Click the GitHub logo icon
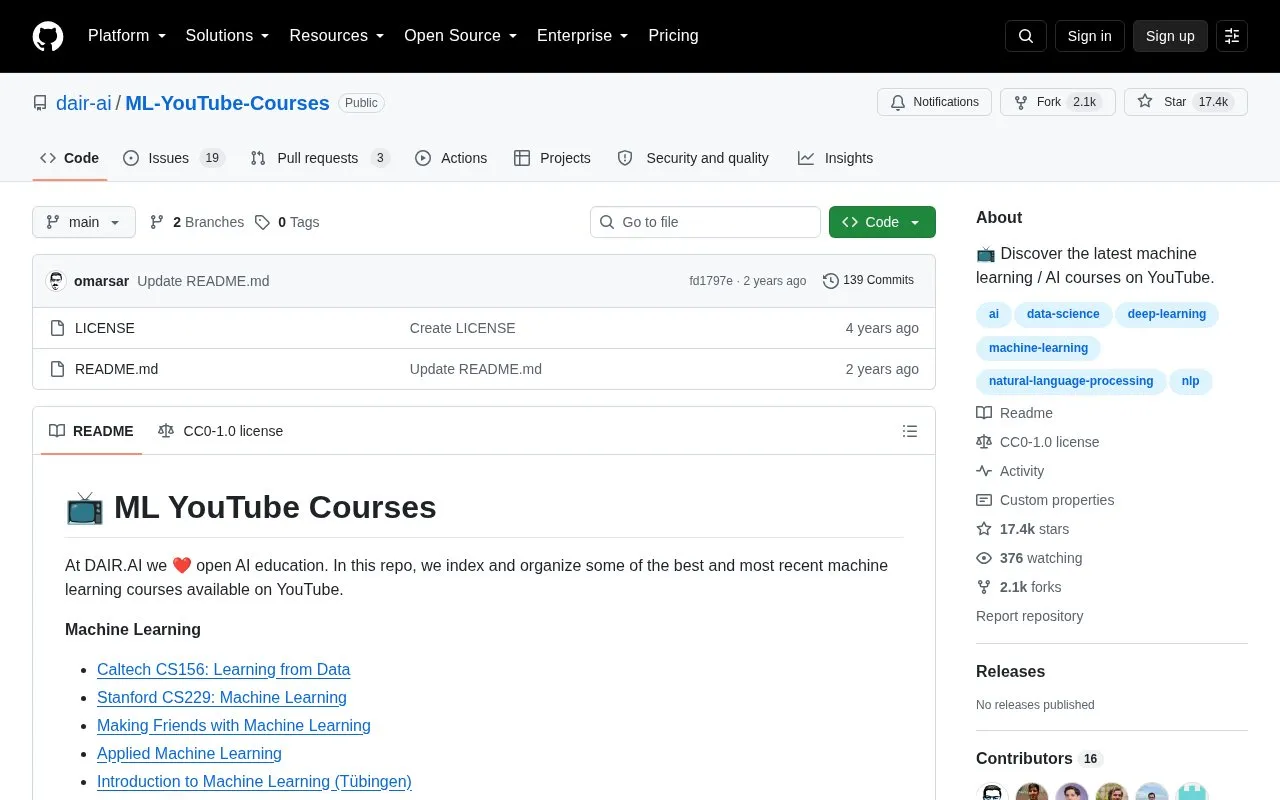The image size is (1280, 800). 48,36
